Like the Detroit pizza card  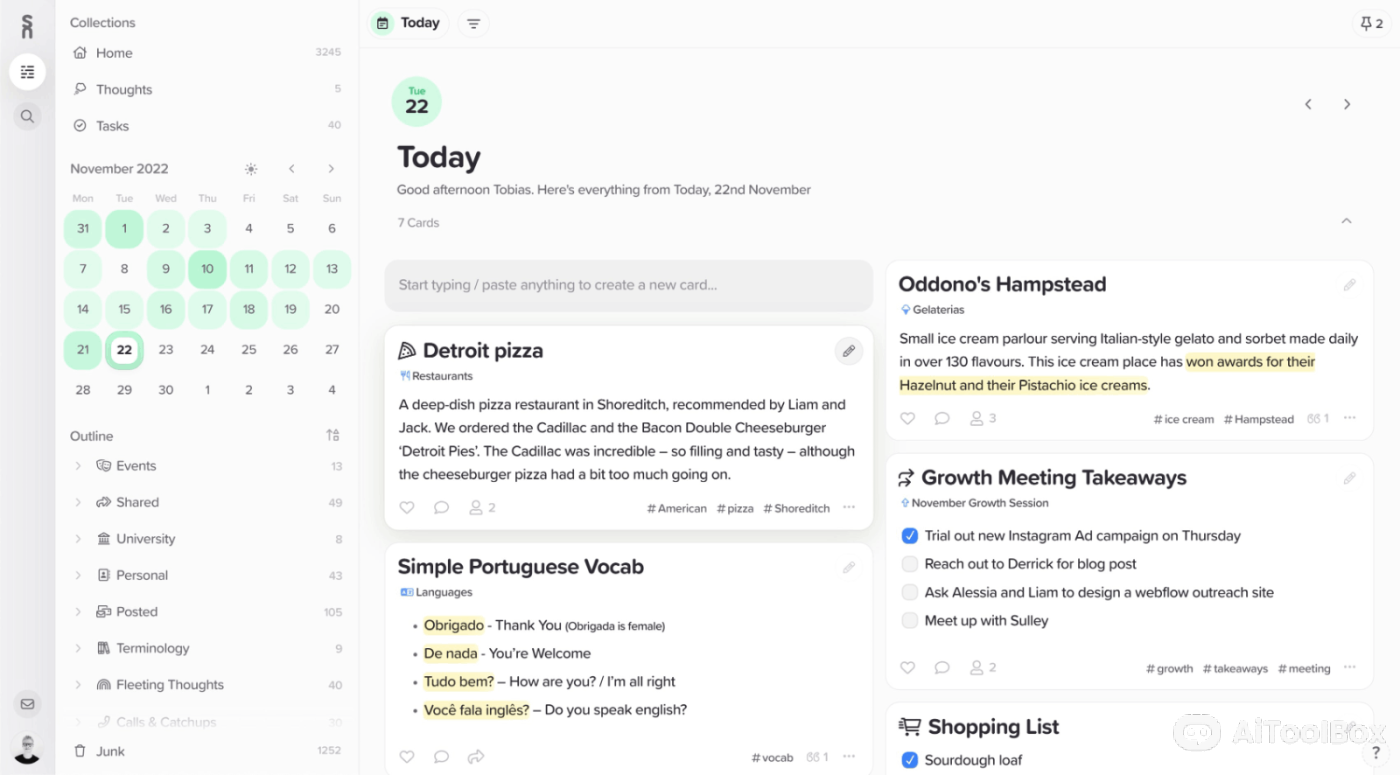tap(407, 508)
